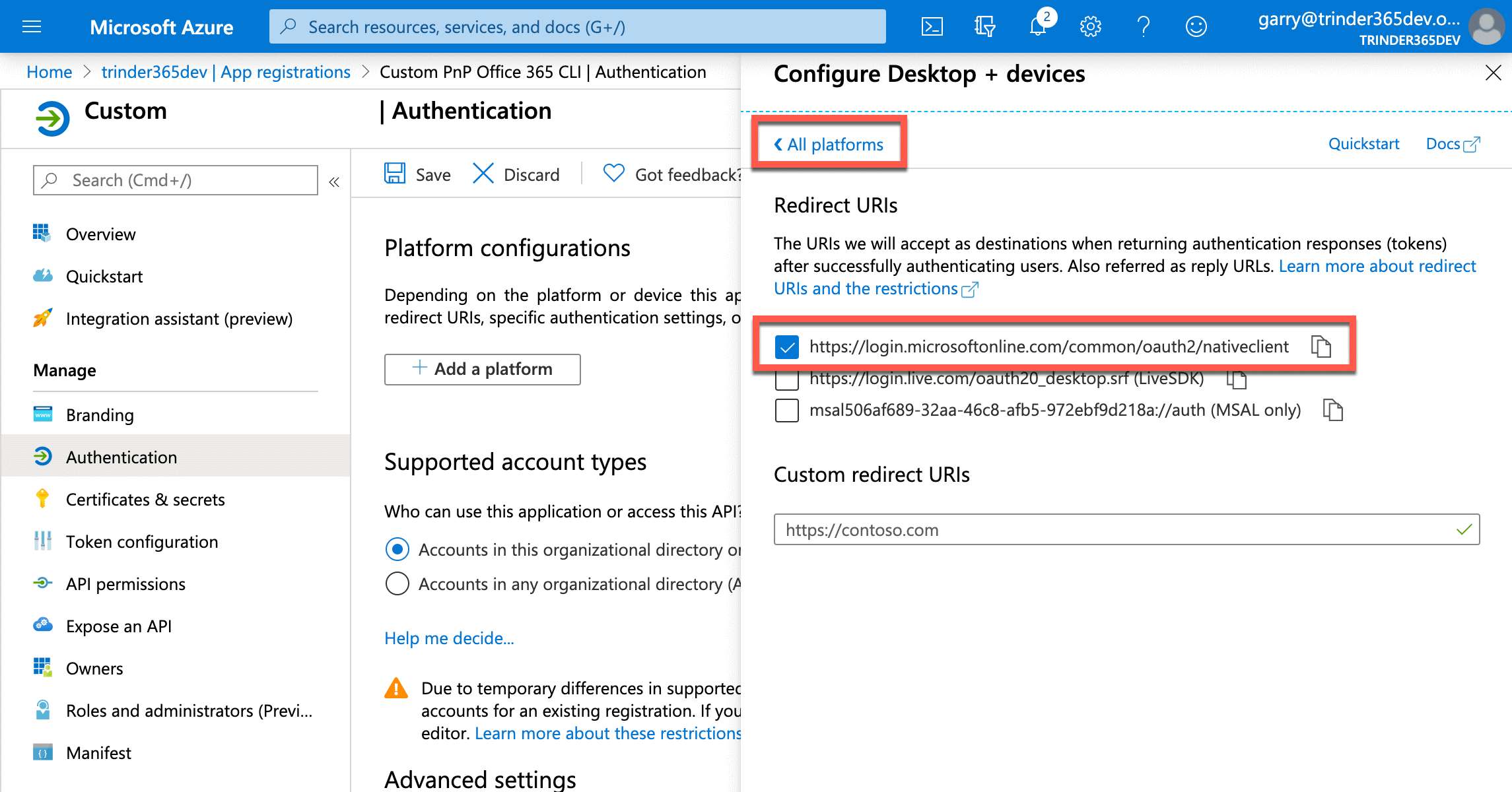Viewport: 1512px width, 792px height.
Task: Click the Expose an API cloud icon
Action: click(42, 625)
